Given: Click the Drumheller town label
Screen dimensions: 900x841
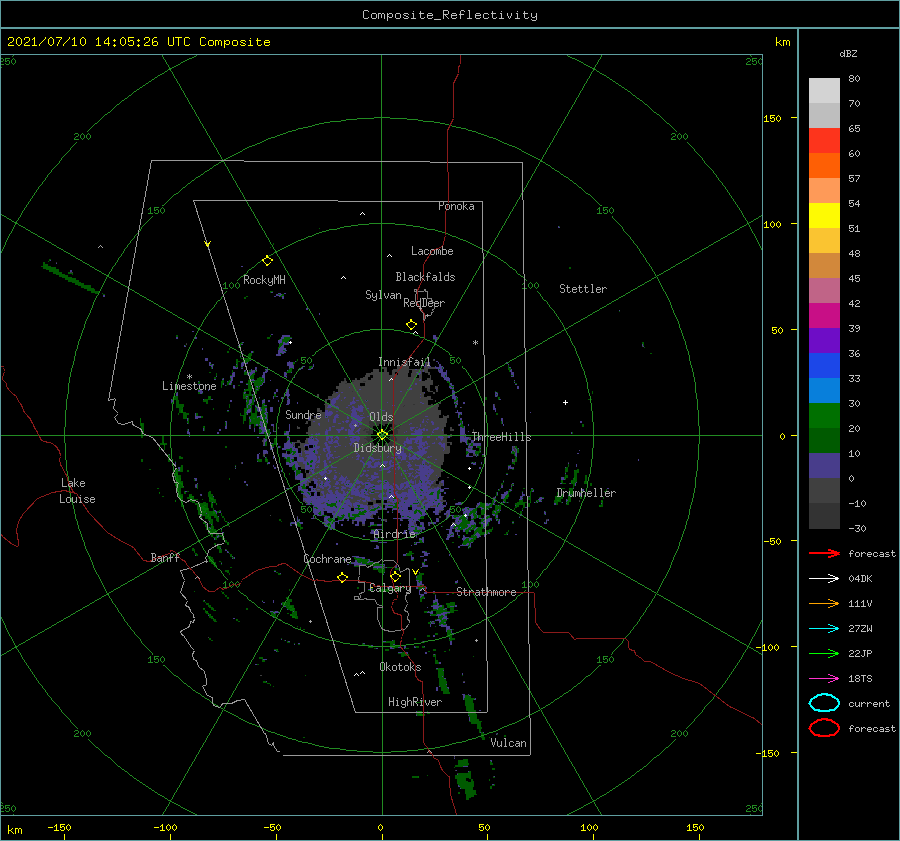Looking at the screenshot, I should point(585,493).
